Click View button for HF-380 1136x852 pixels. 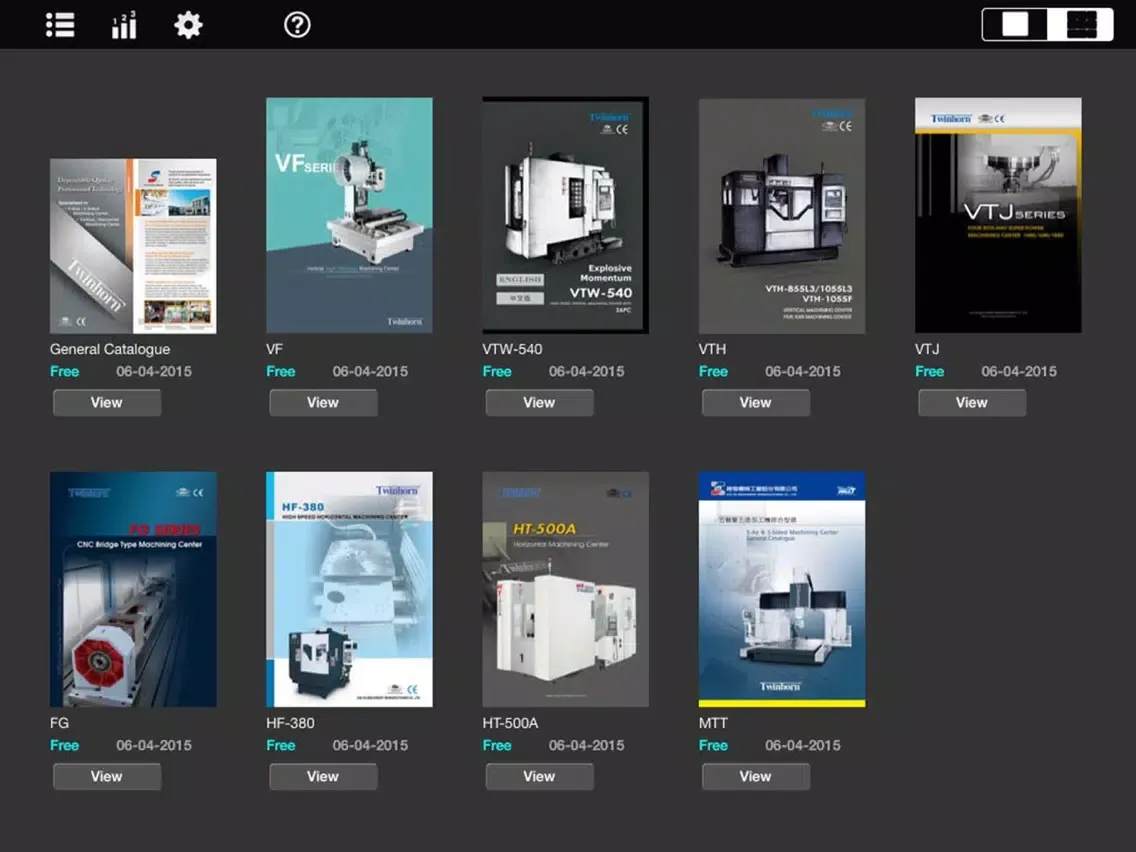(x=323, y=777)
